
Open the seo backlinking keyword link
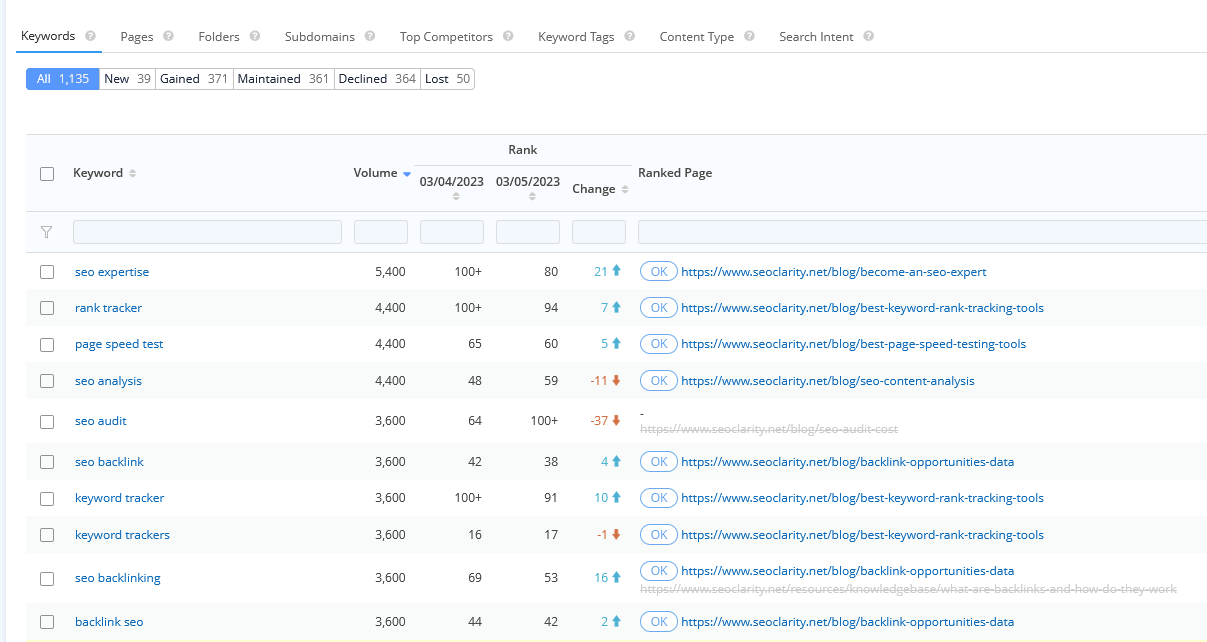point(118,578)
